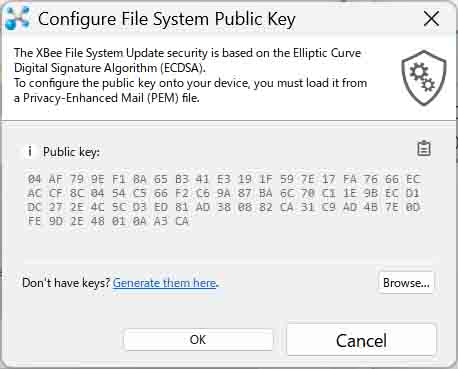This screenshot has width=458, height=369.
Task: Confirm with the OK button
Action: click(198, 340)
